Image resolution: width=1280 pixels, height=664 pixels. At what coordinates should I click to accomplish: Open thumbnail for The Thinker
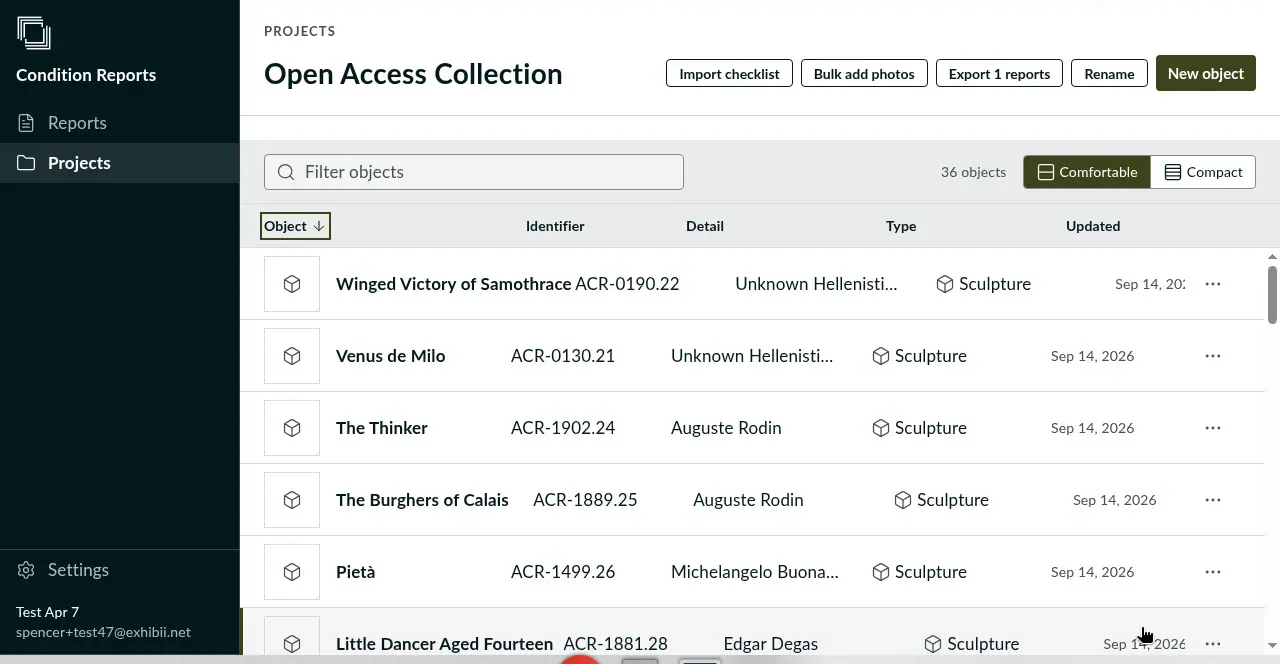(292, 428)
